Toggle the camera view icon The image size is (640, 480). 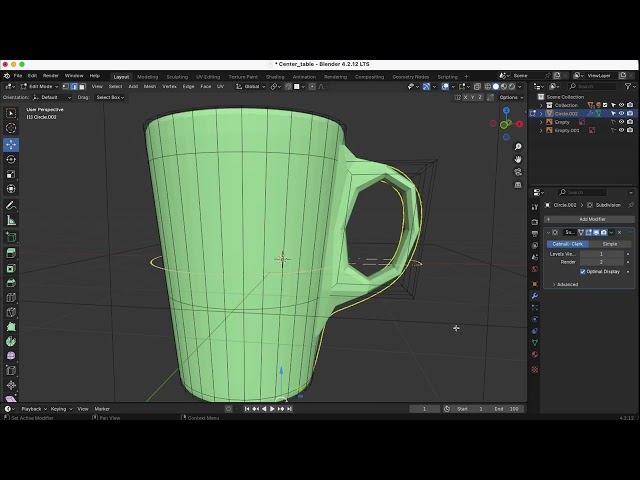[x=518, y=172]
